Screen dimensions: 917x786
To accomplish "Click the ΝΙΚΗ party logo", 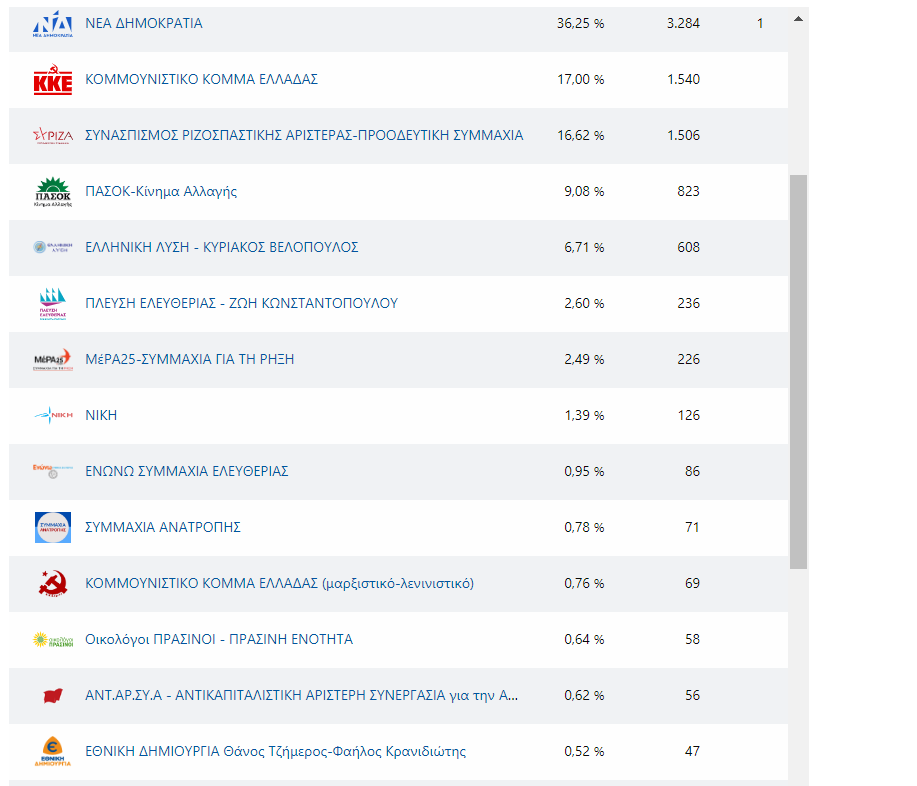I will (53, 416).
